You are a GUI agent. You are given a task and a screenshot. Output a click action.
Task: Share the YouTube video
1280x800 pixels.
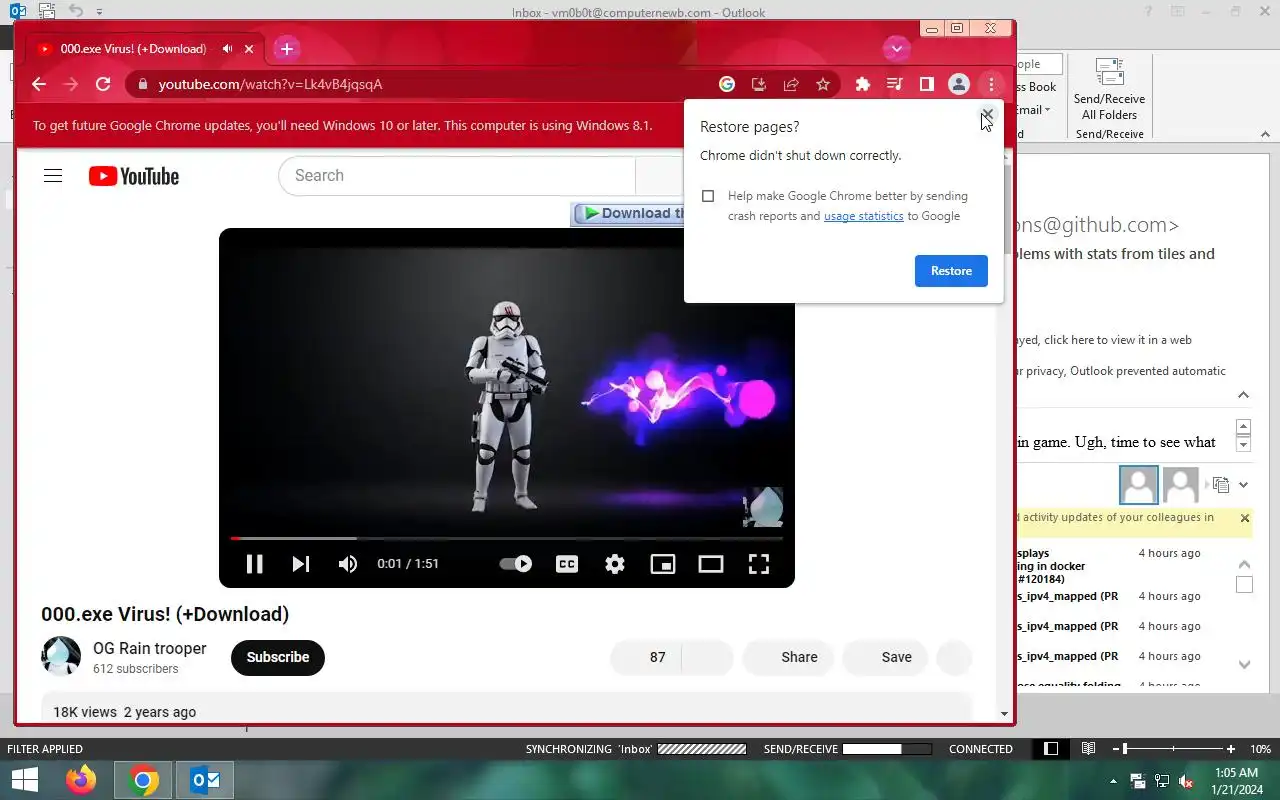coord(788,657)
